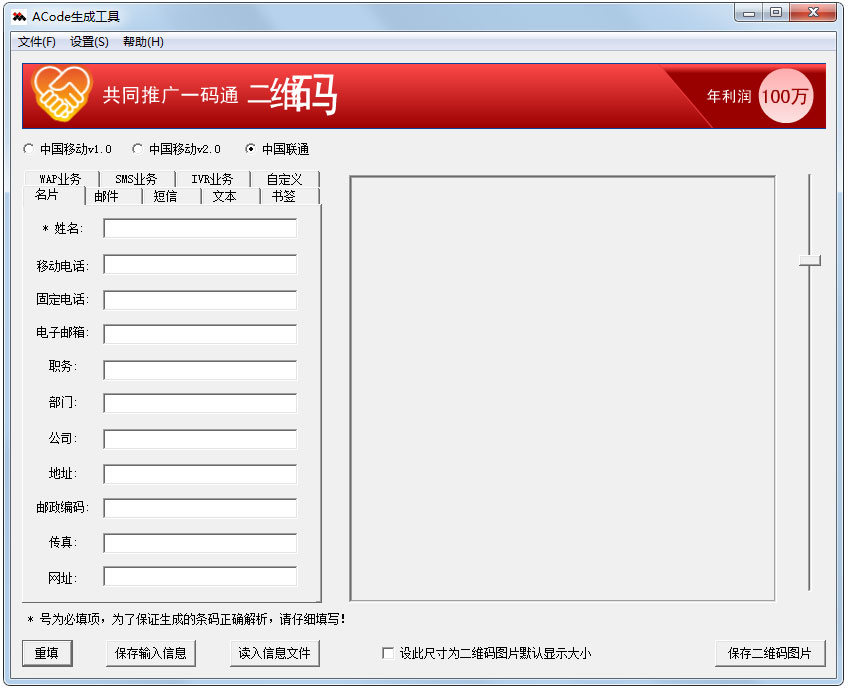Focus the 传真 input field
This screenshot has height=690, width=848.
point(200,543)
